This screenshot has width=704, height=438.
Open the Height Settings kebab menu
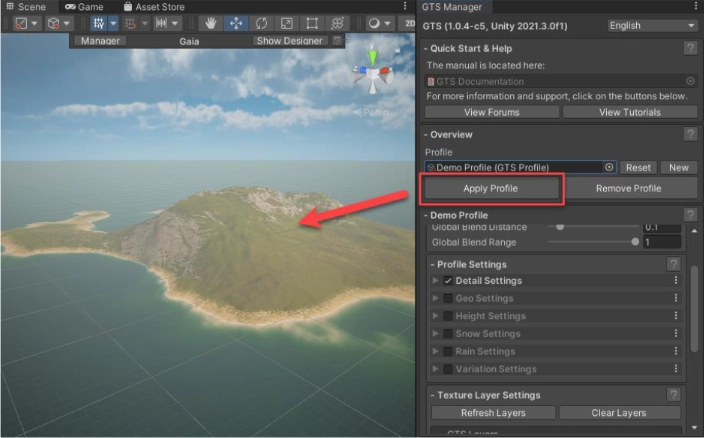tap(676, 316)
